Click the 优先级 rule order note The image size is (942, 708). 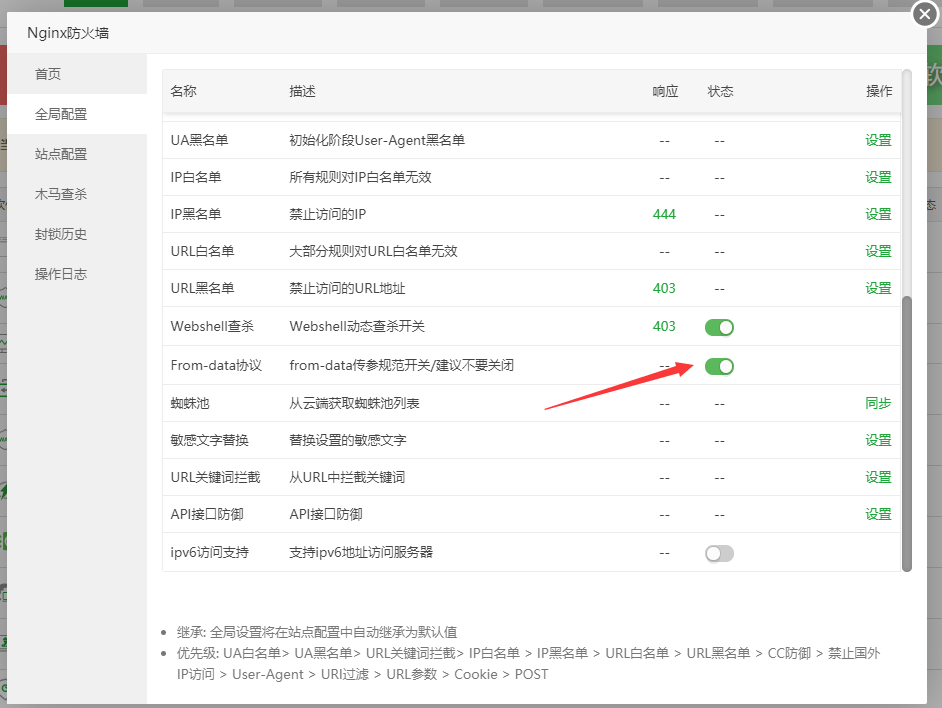pyautogui.click(x=529, y=664)
